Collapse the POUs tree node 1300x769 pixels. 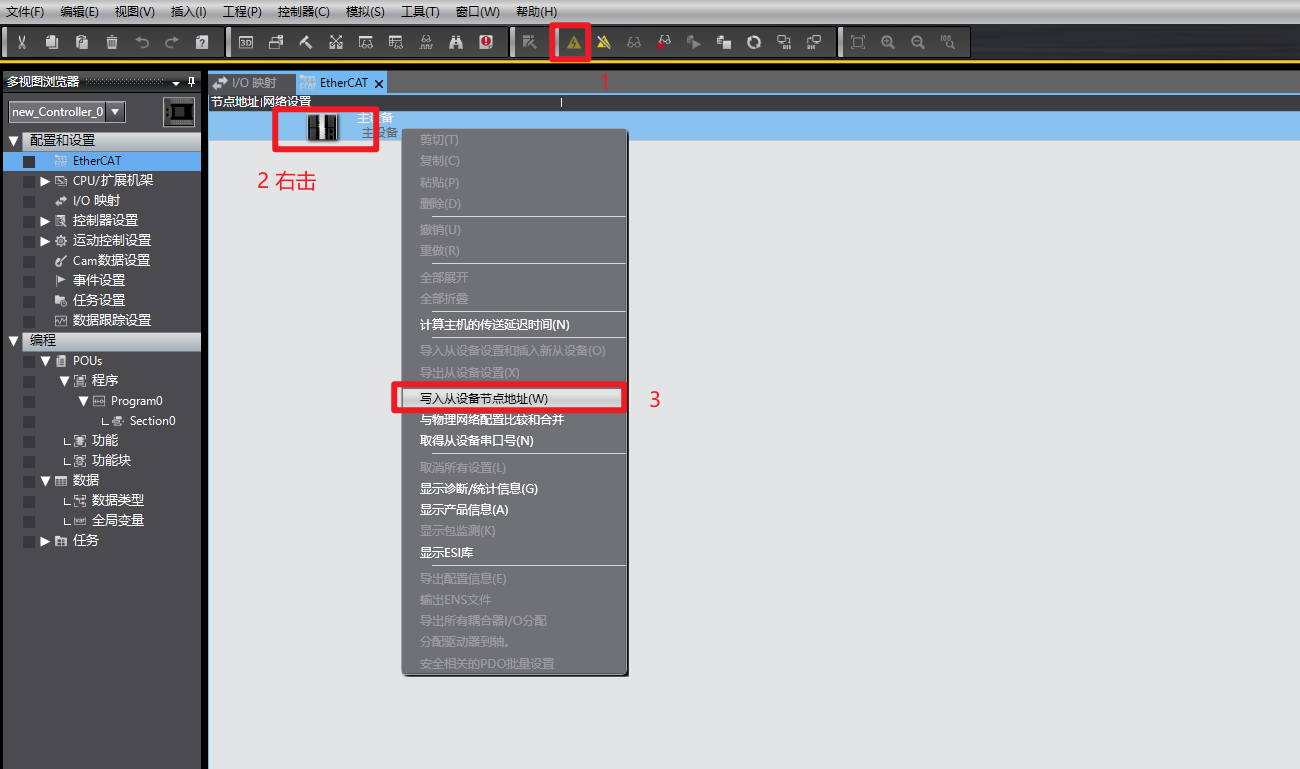(45, 361)
